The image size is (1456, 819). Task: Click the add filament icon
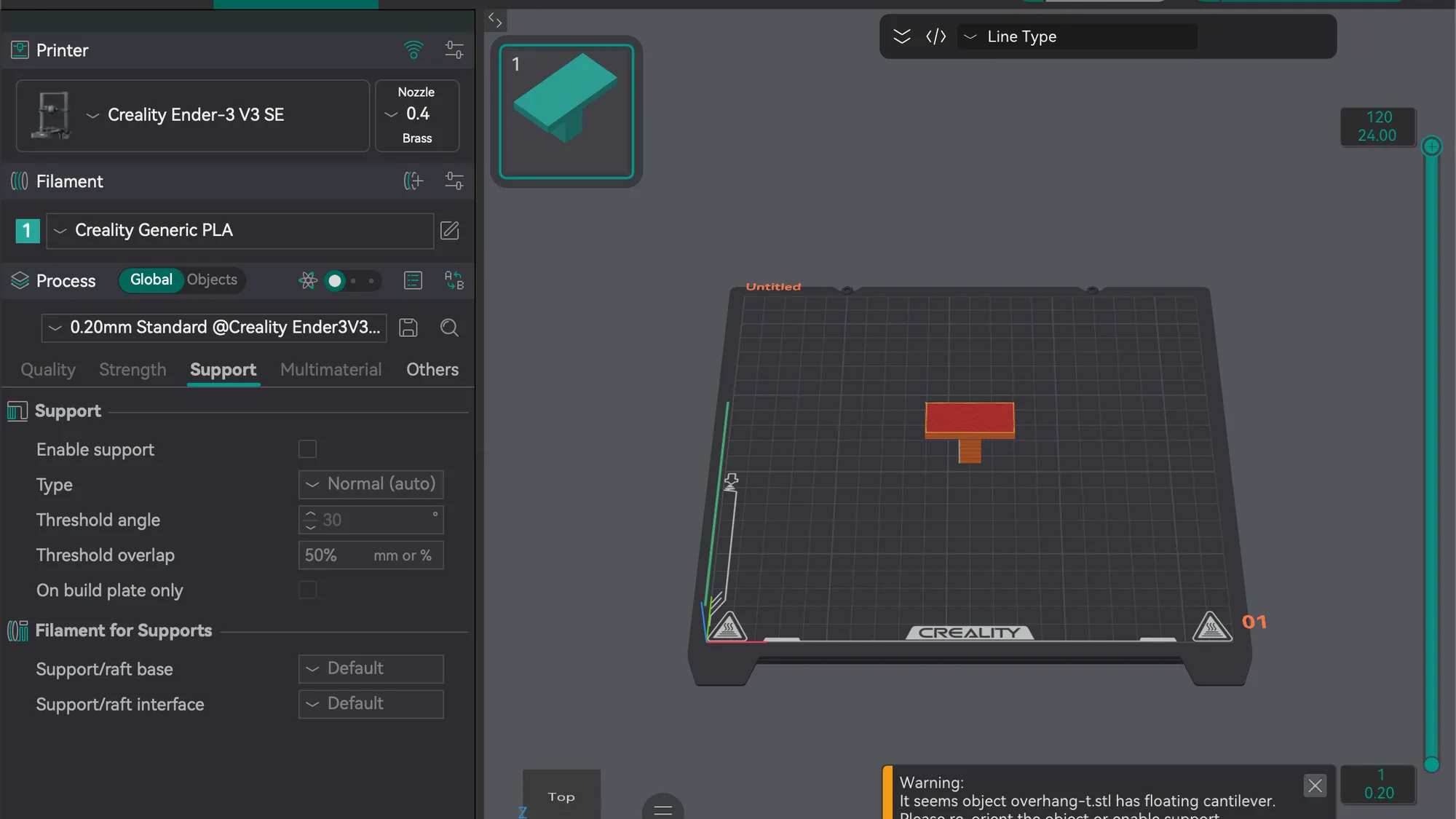click(414, 181)
